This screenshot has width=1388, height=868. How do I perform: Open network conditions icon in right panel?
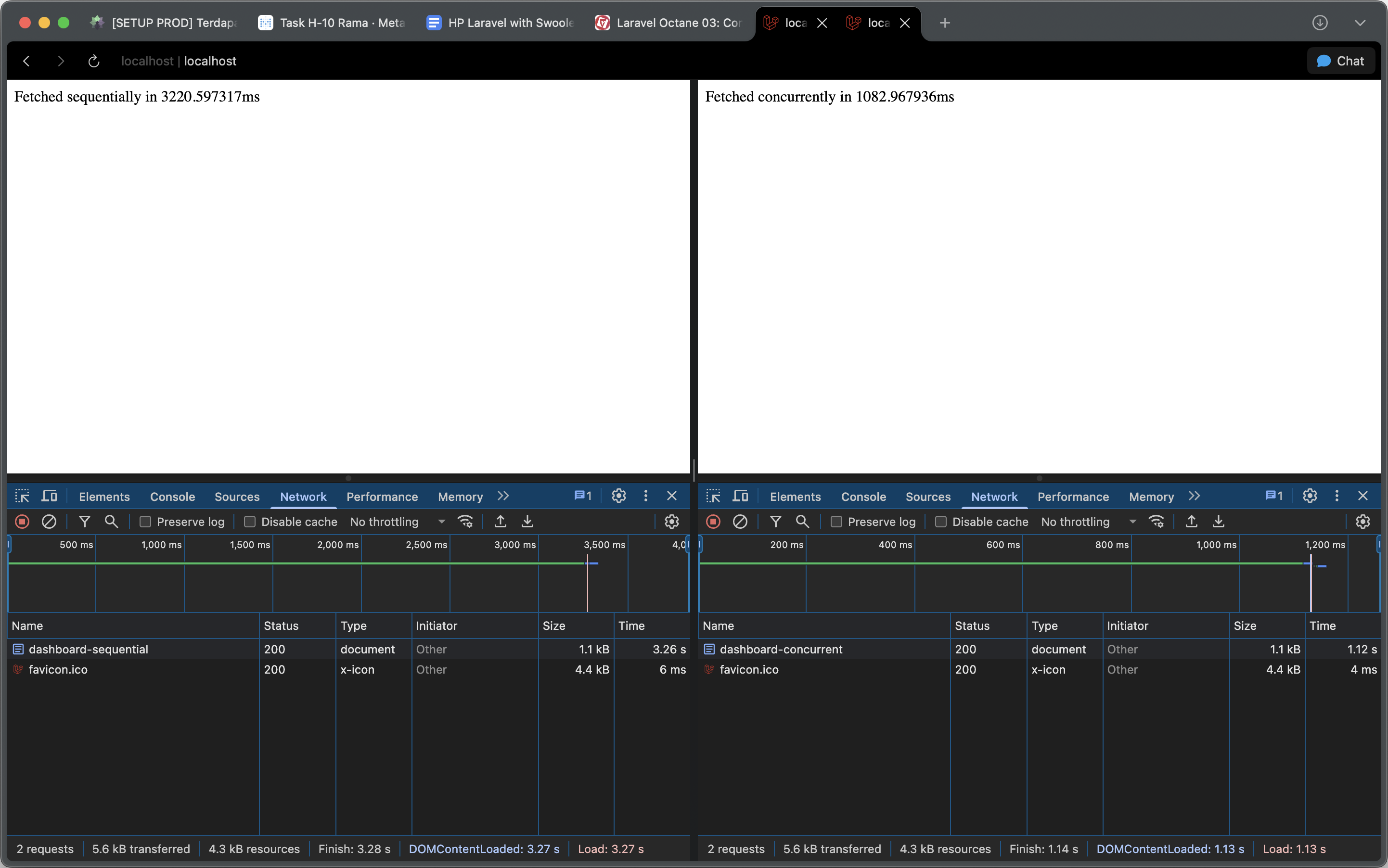tap(1156, 522)
